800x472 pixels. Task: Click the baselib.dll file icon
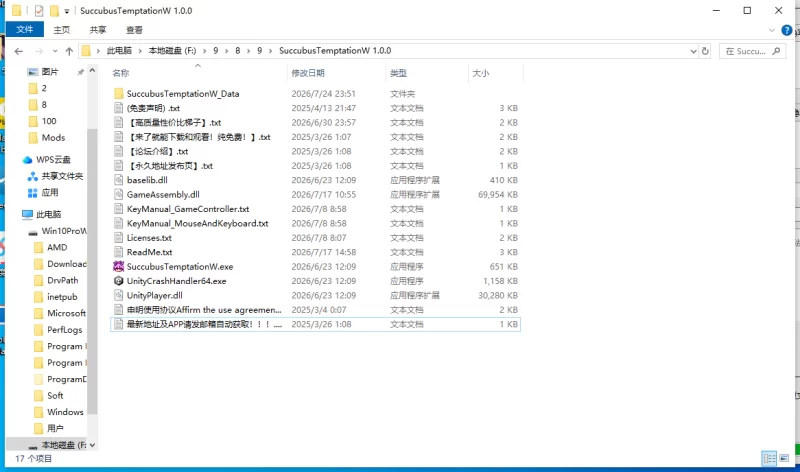[x=118, y=180]
